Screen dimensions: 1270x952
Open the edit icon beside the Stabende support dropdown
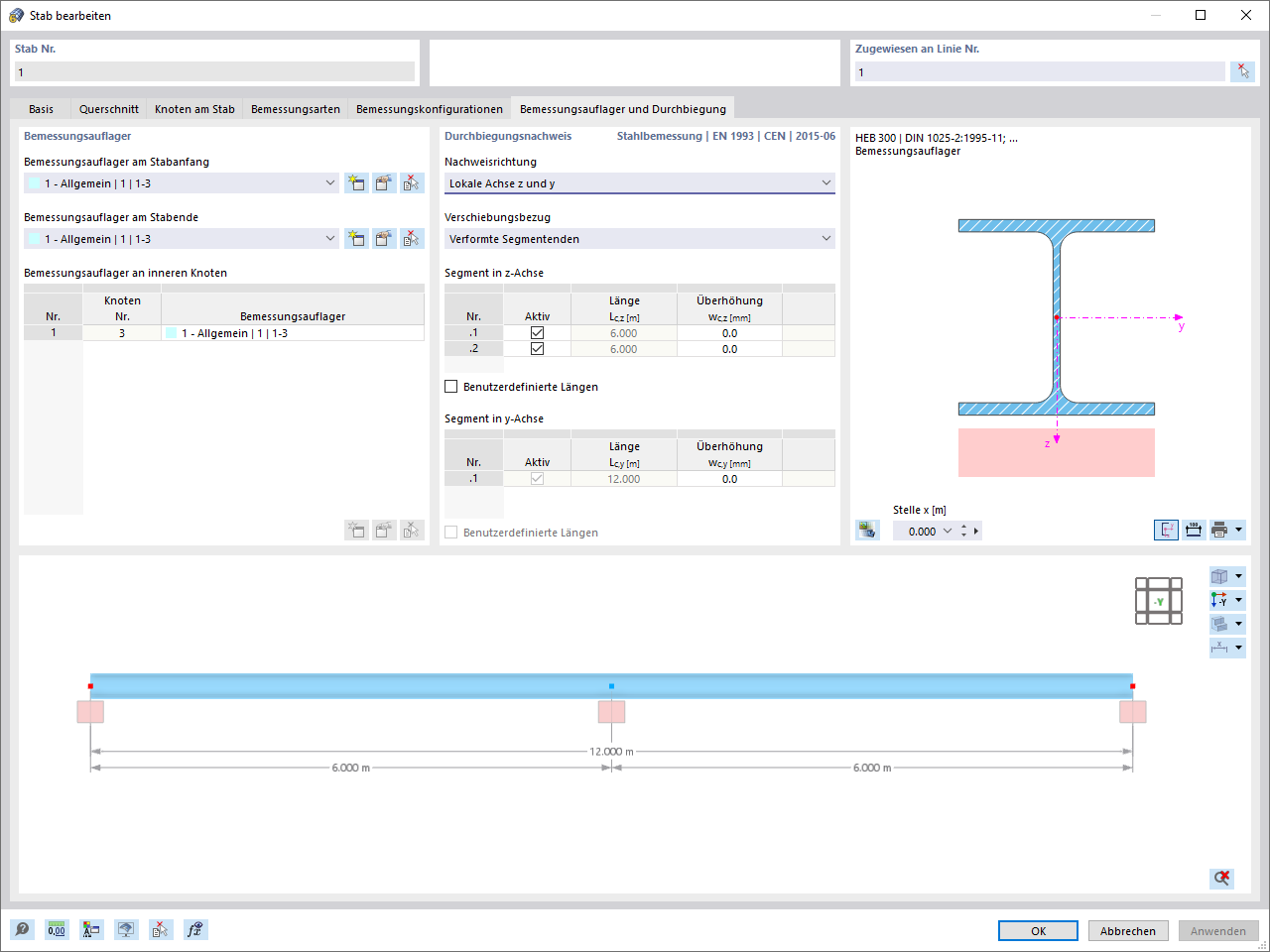click(384, 238)
